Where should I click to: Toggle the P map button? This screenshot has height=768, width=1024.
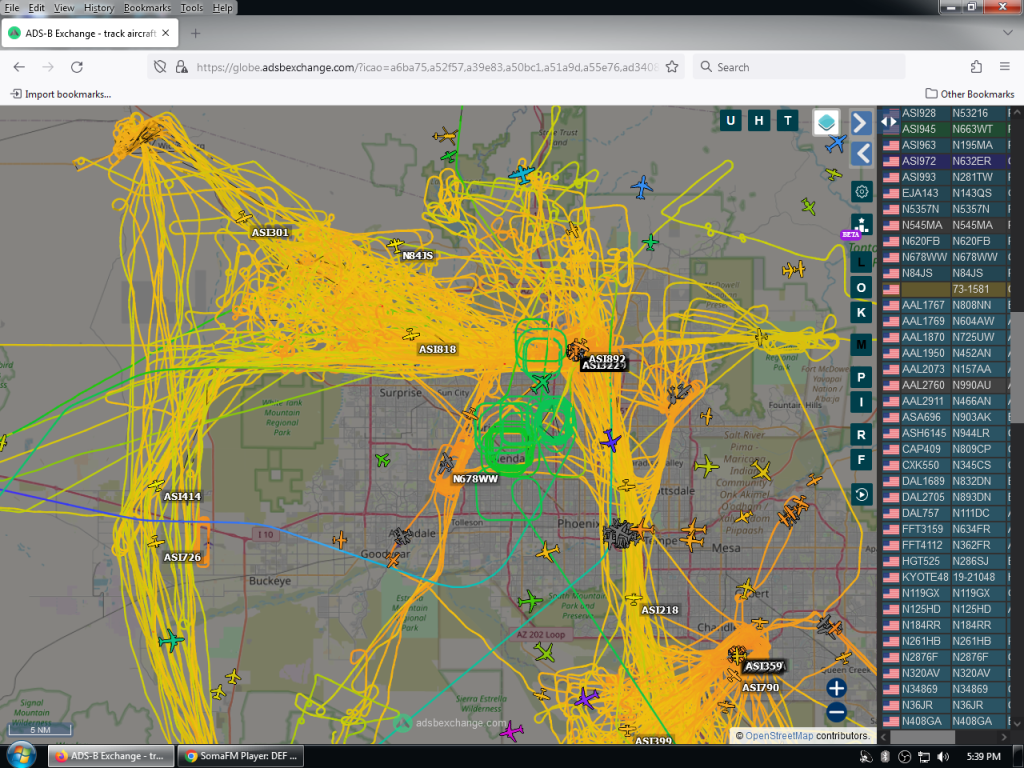tap(861, 377)
